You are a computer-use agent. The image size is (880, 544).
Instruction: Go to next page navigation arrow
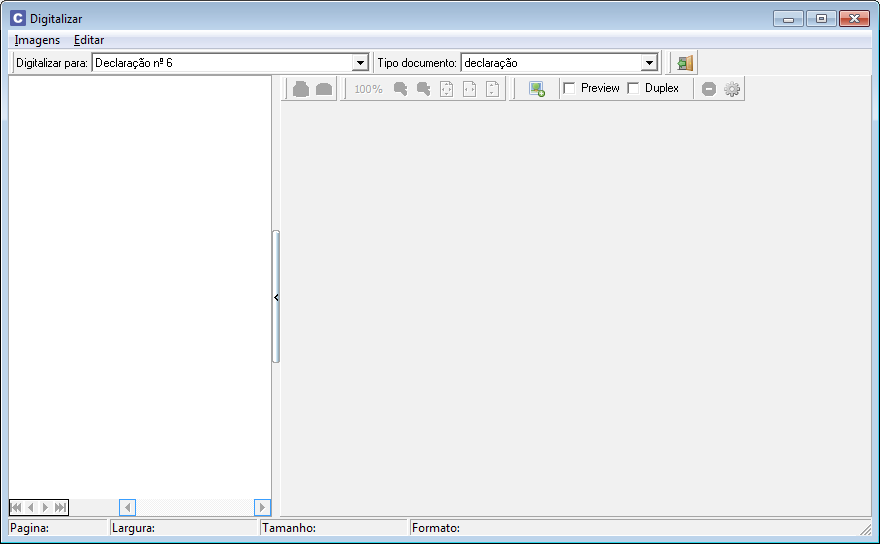45,508
